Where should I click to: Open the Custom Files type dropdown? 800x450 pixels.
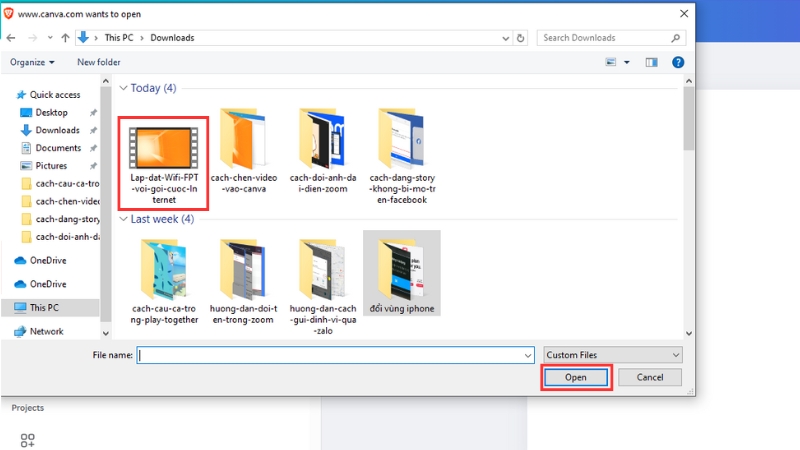(613, 355)
